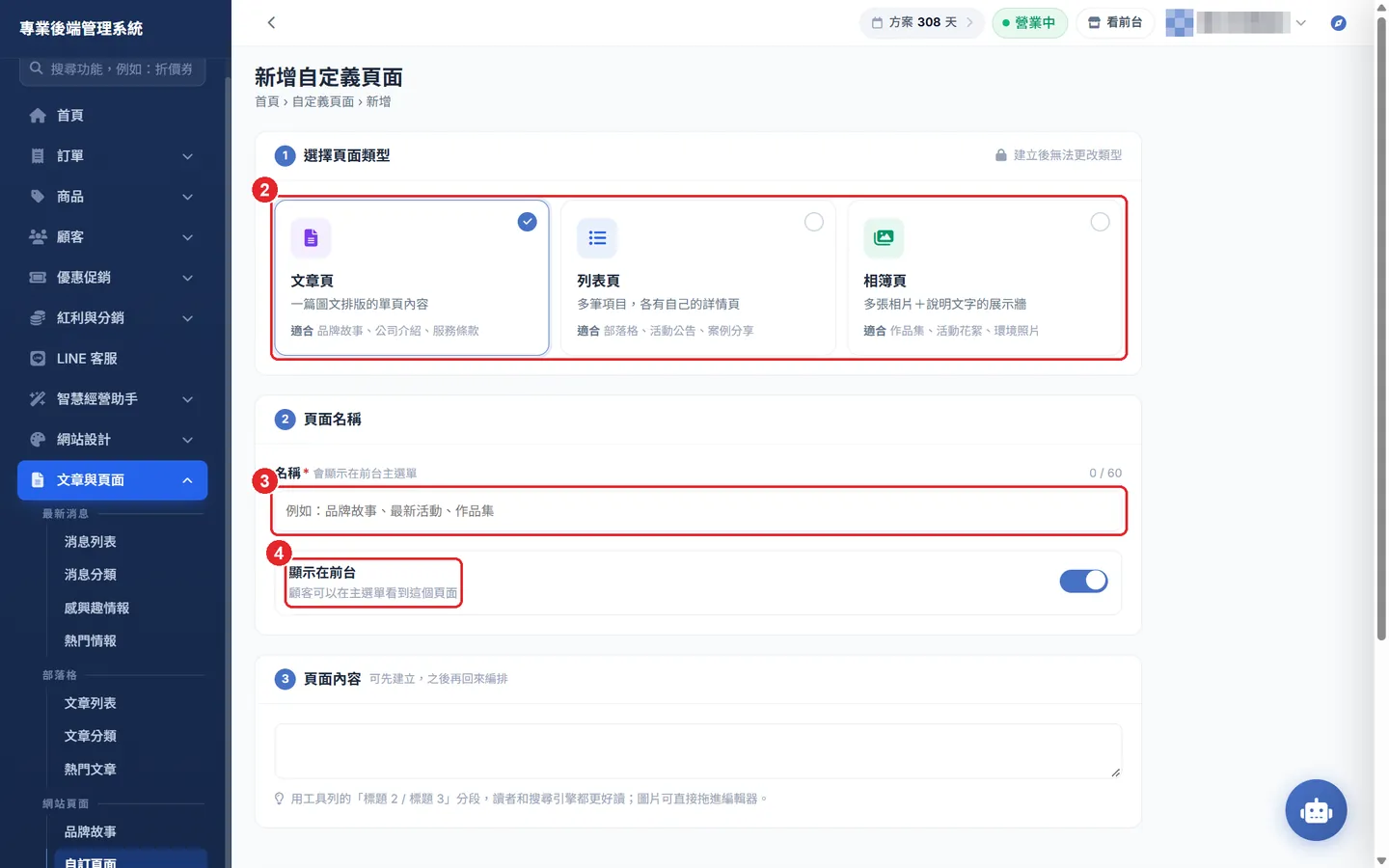Viewport: 1389px width, 868px height.
Task: Click the 優惠促銷 ticket icon in sidebar
Action: 38,278
